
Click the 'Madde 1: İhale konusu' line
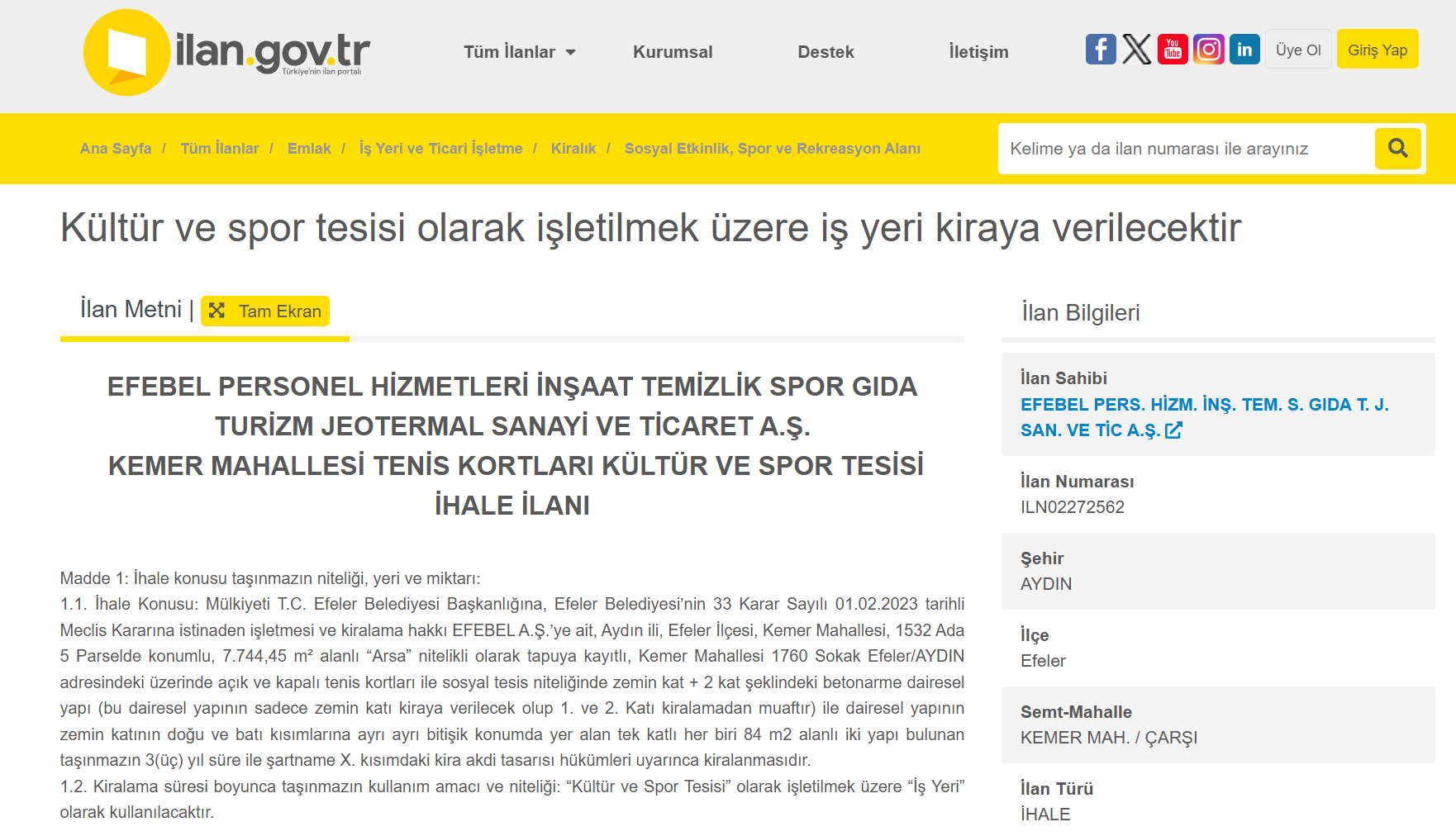[270, 578]
